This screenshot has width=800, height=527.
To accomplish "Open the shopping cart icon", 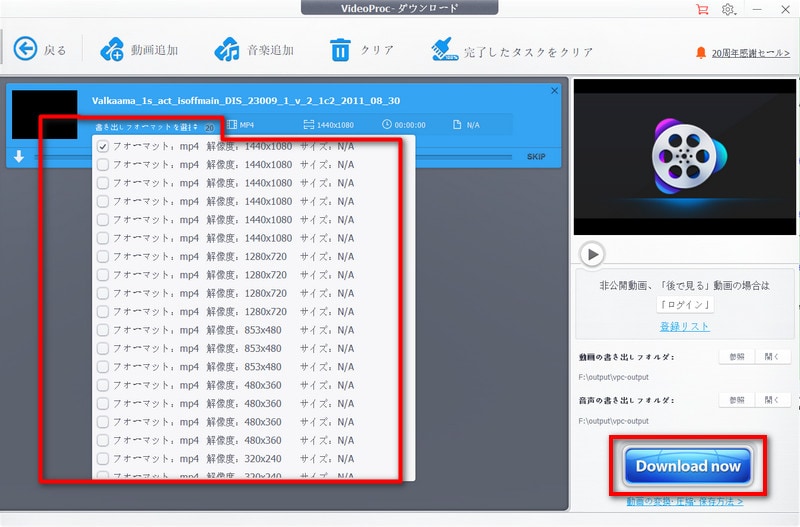I will click(703, 9).
